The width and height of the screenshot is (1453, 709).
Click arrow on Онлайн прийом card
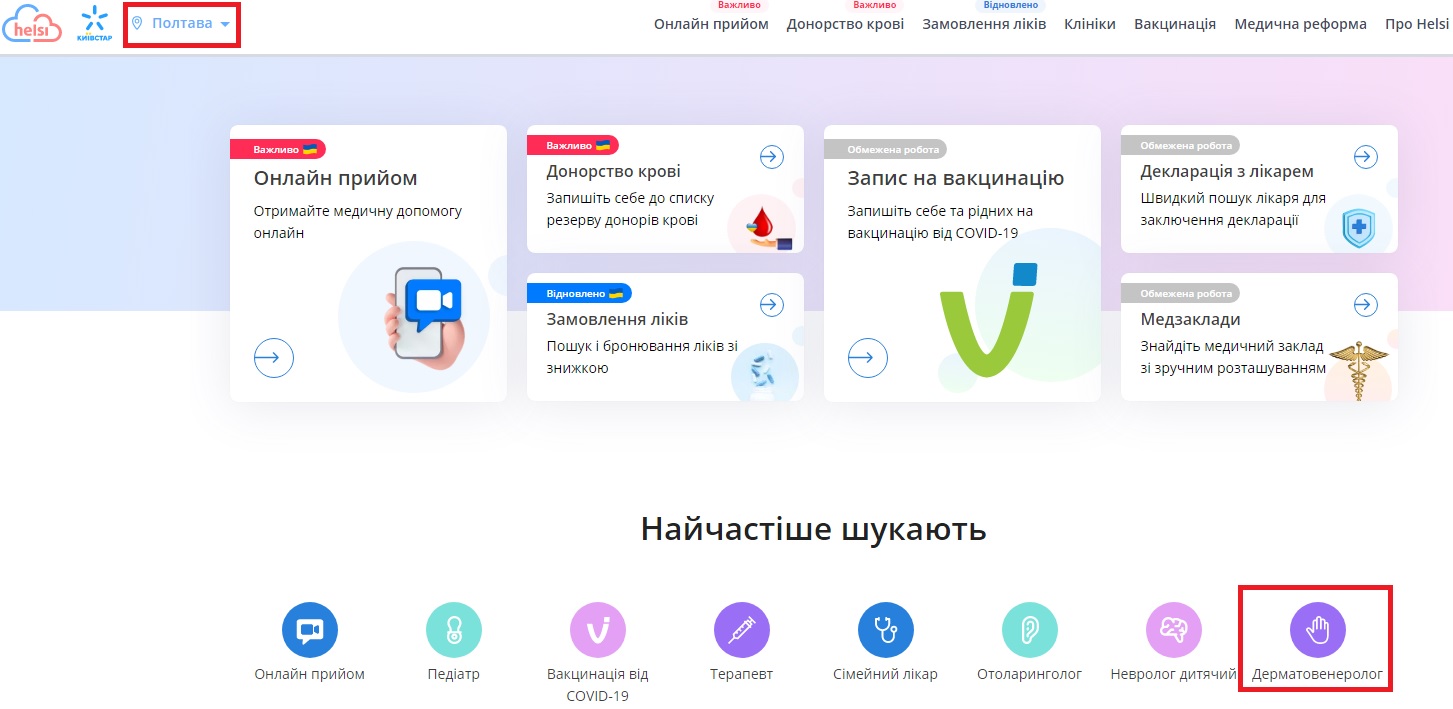click(274, 357)
